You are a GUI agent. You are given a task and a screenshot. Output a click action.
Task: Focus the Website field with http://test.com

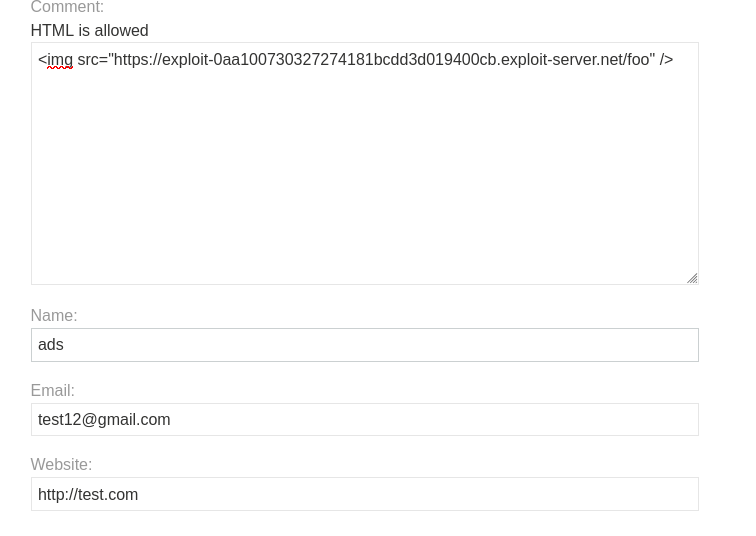point(364,494)
